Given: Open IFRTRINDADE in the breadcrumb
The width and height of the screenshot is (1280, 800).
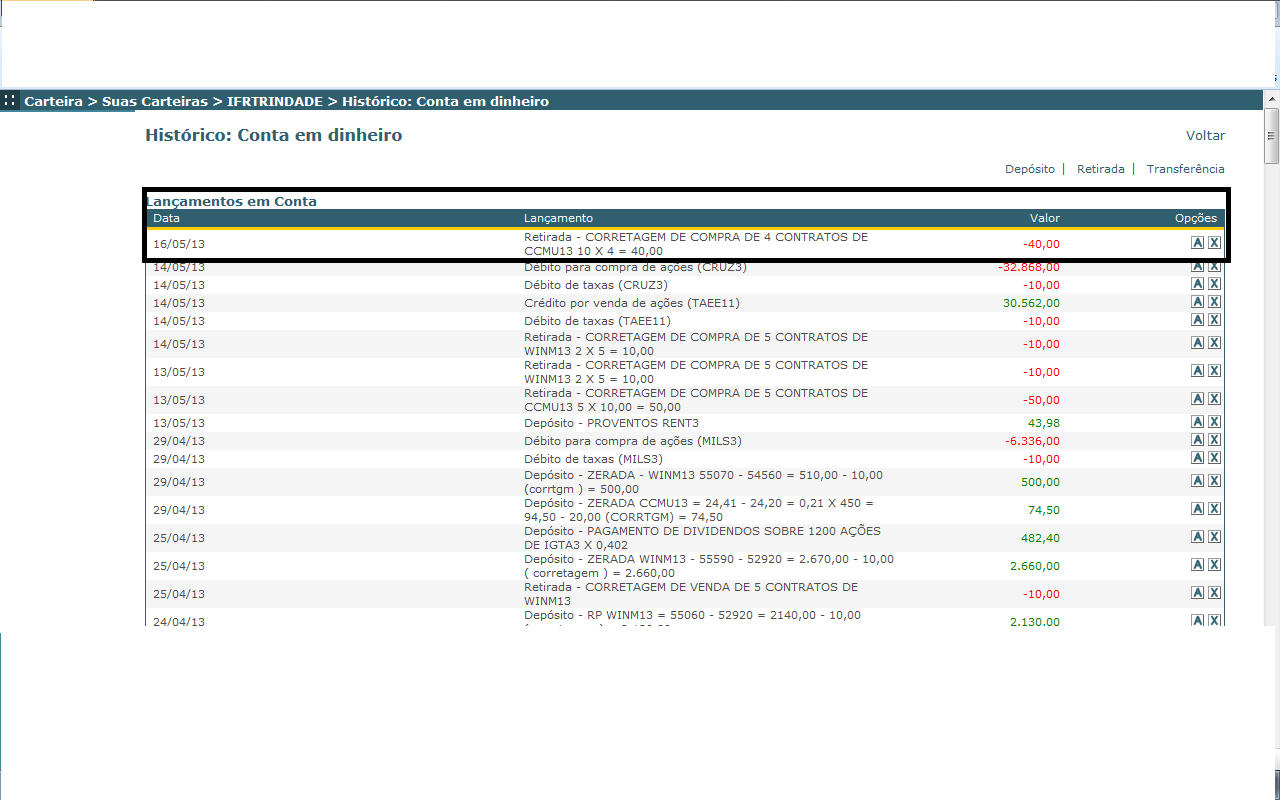Looking at the screenshot, I should tap(275, 101).
